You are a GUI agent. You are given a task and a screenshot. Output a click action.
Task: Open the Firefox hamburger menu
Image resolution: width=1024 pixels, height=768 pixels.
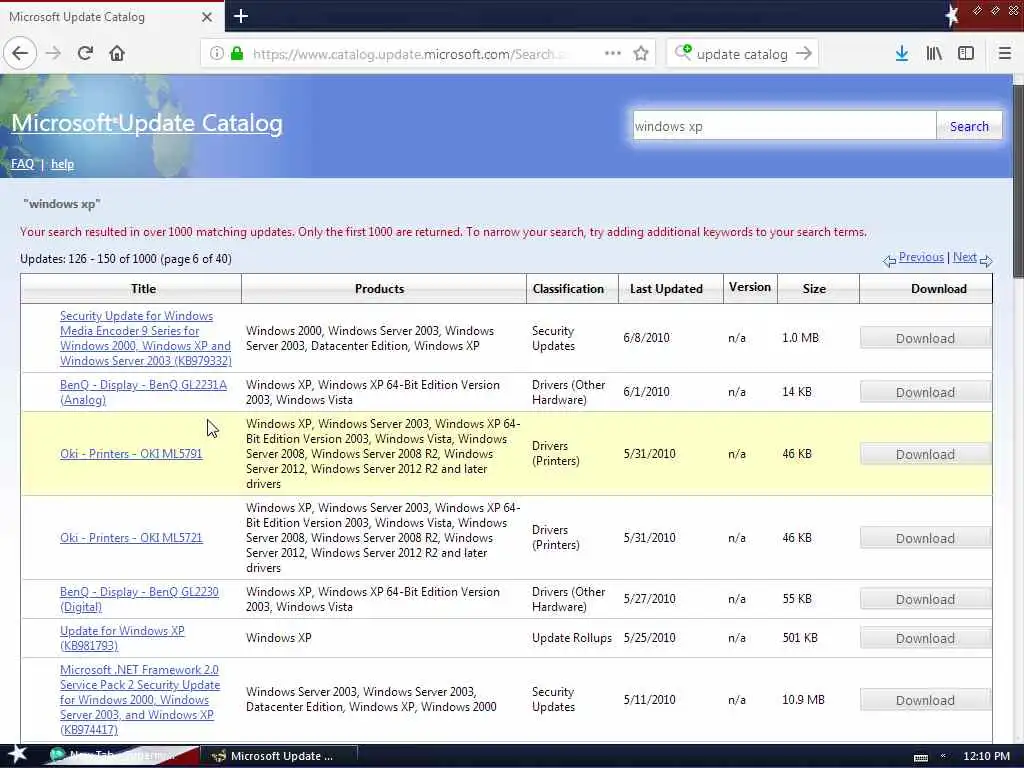(1004, 54)
